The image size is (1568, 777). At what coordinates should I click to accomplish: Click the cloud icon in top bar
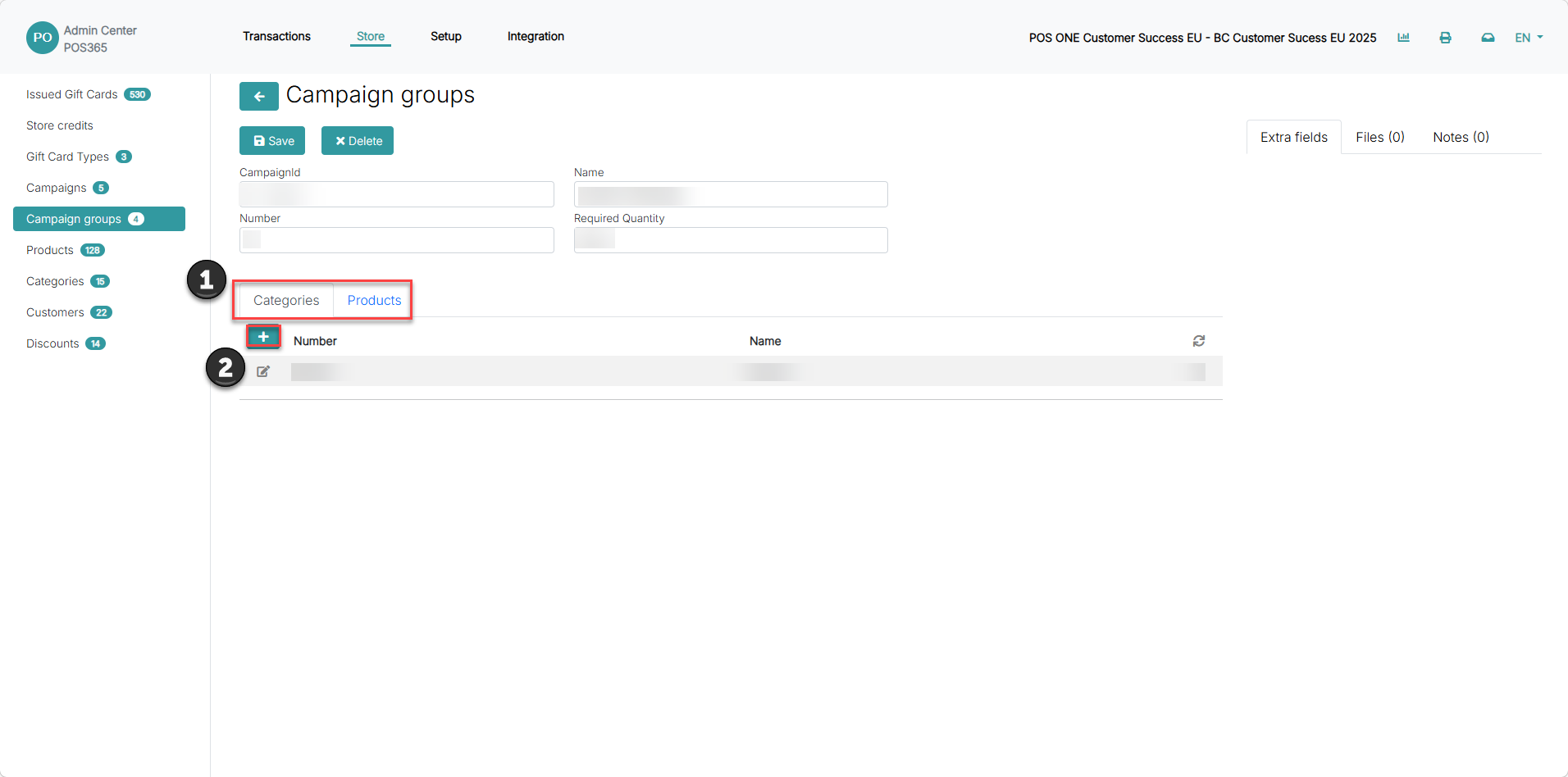[1488, 38]
